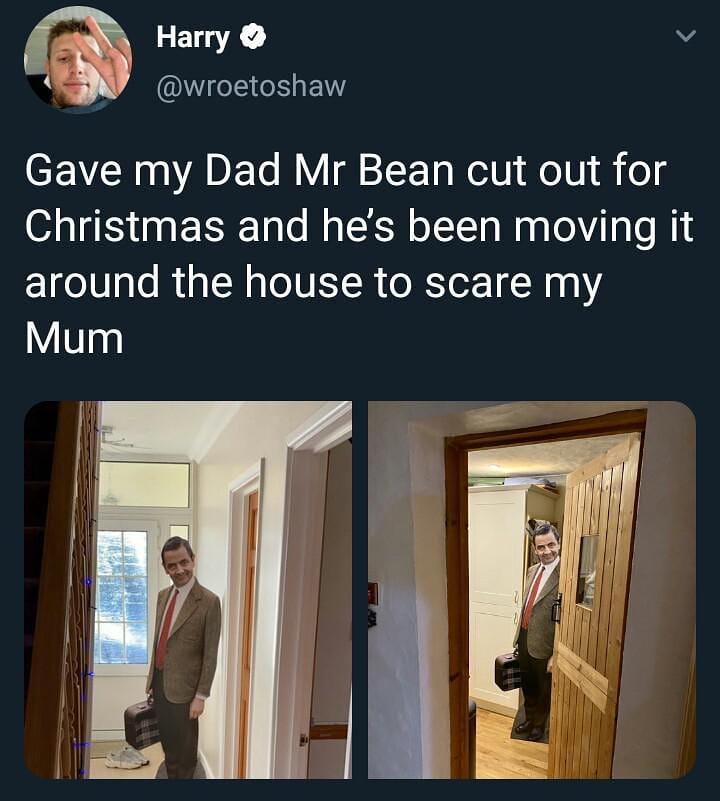Visit the @wroetoshaw handle link
Viewport: 720px width, 801px height.
click(251, 86)
